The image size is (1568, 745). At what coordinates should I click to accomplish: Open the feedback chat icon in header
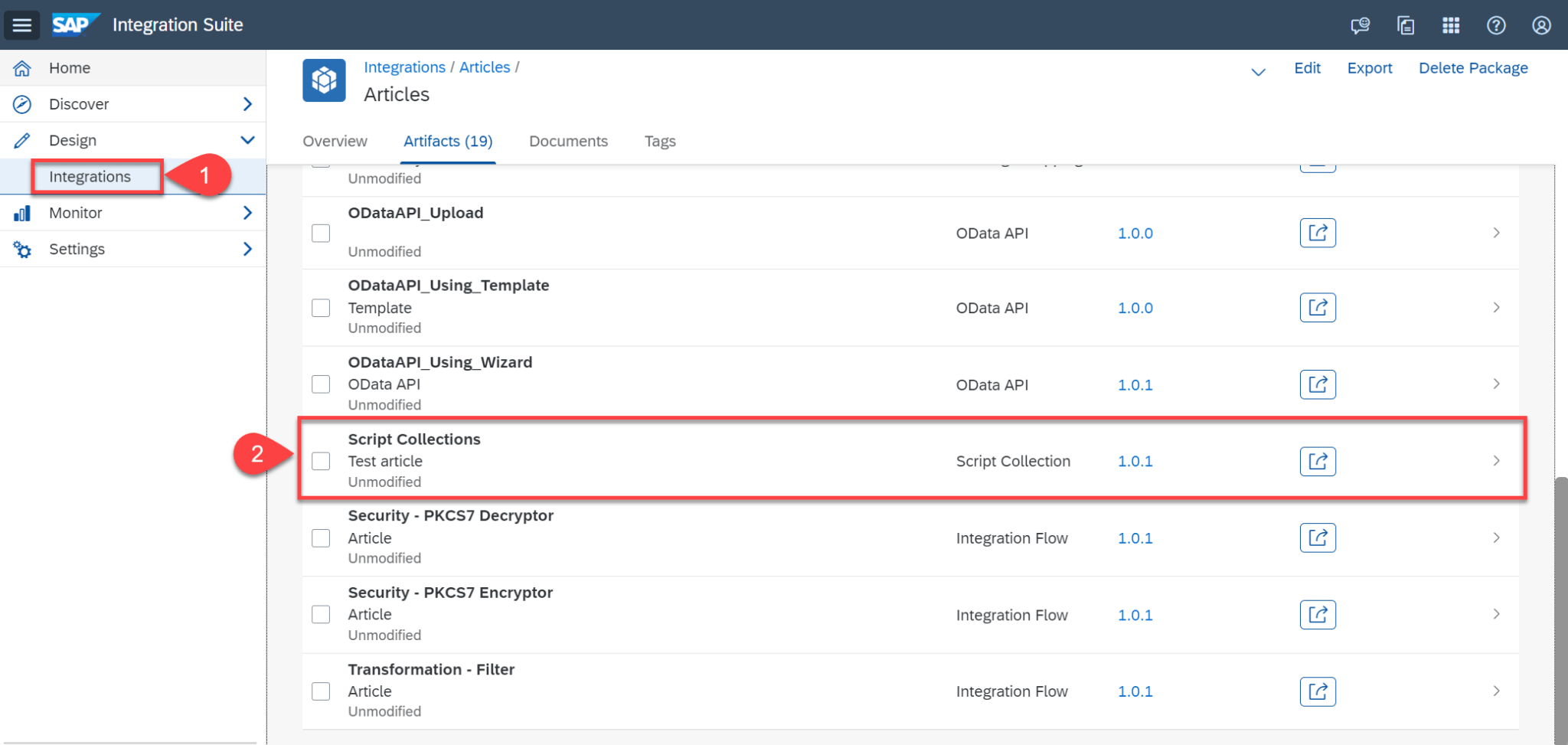click(x=1360, y=25)
